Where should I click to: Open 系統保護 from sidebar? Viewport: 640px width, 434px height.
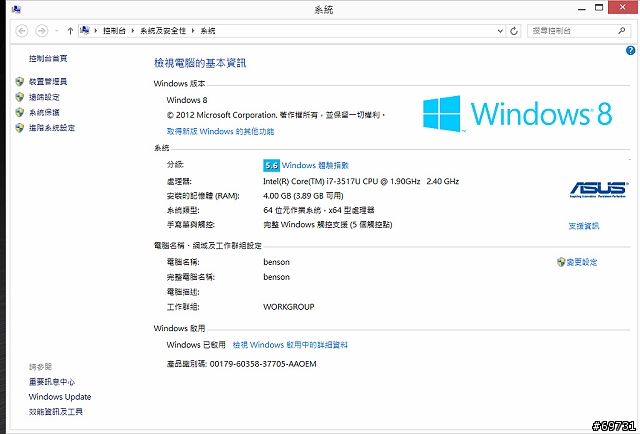(x=44, y=112)
